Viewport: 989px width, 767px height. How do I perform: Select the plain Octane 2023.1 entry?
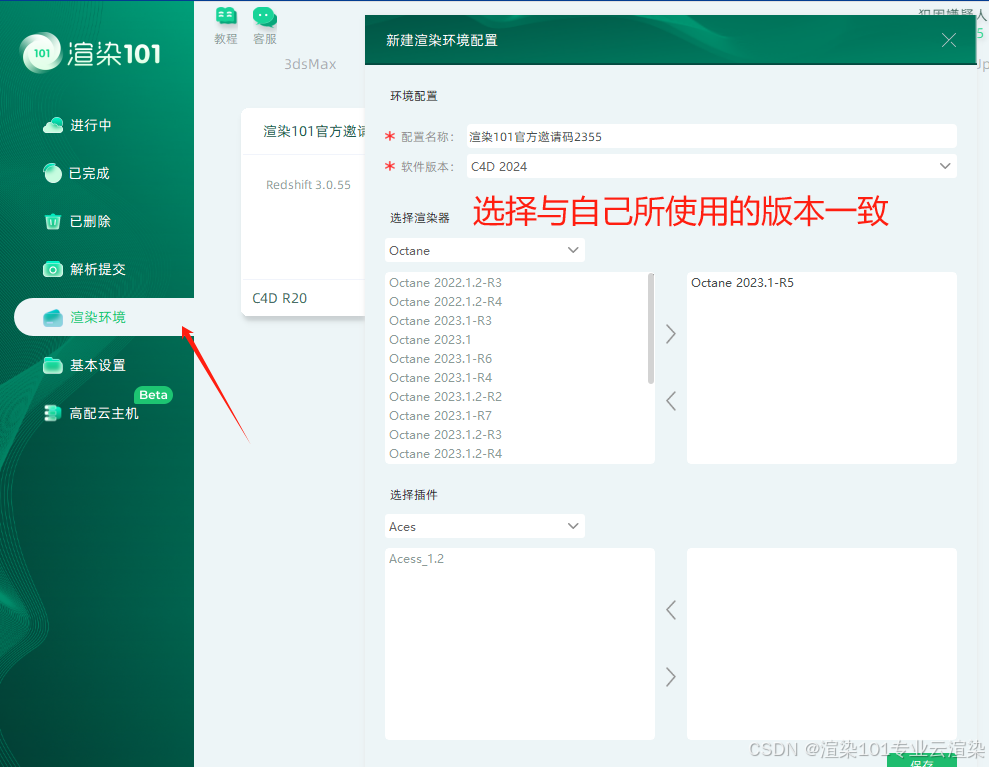coord(430,339)
